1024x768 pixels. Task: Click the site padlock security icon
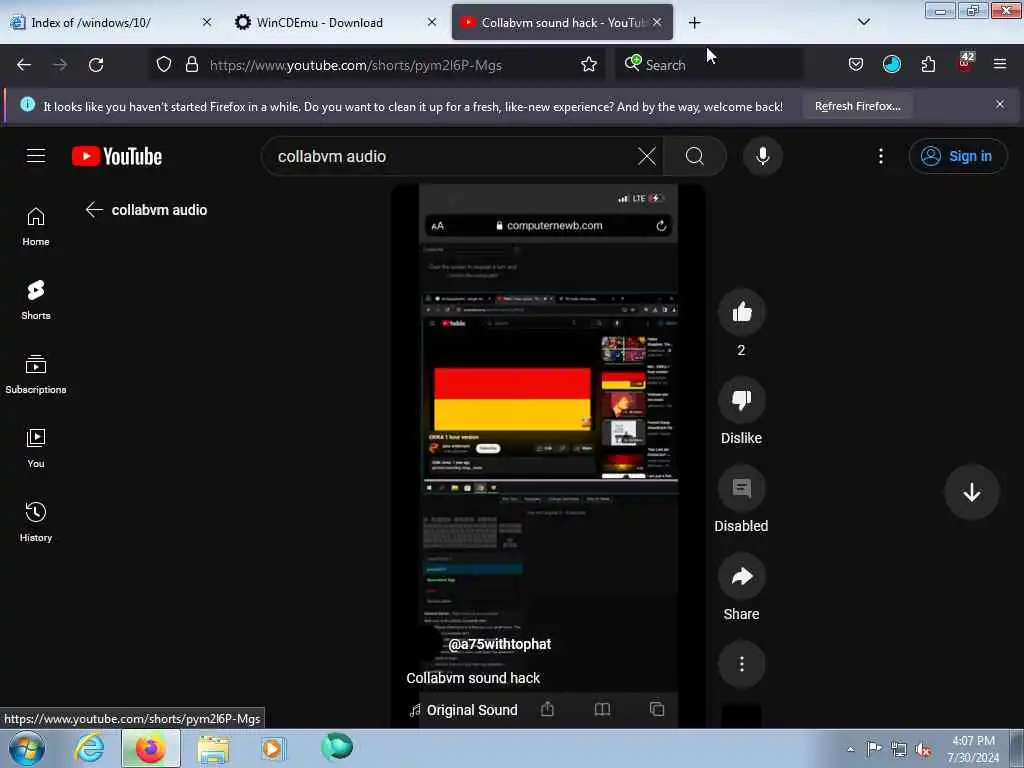191,65
